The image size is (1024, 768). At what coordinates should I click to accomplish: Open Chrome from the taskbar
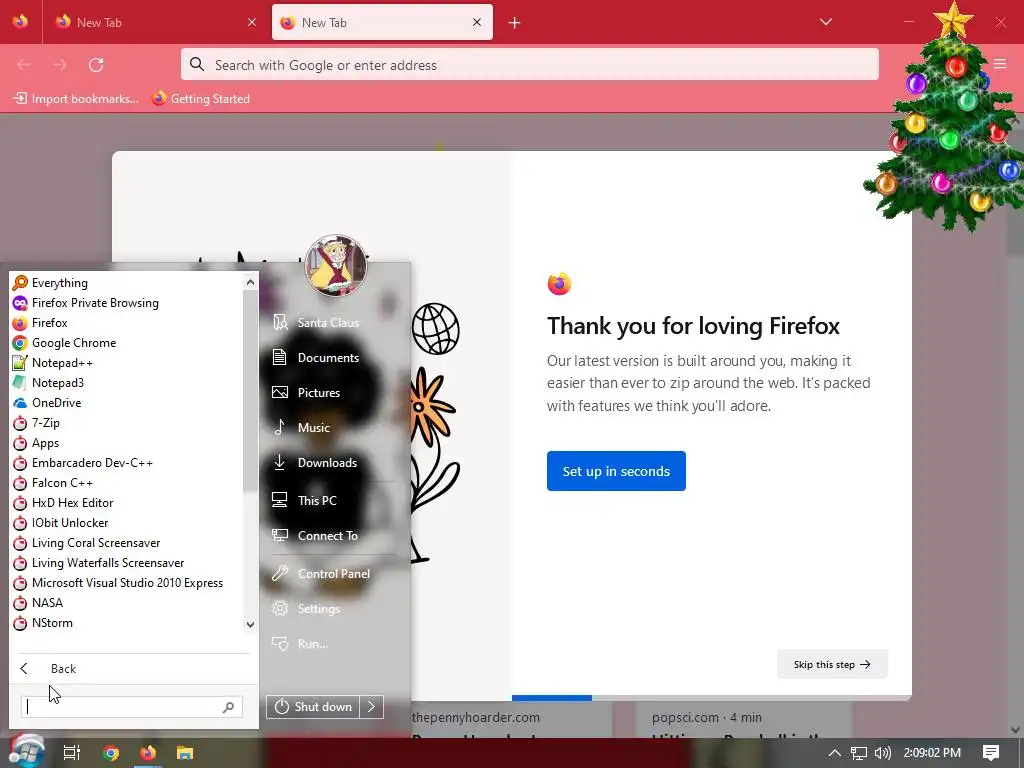tap(111, 753)
